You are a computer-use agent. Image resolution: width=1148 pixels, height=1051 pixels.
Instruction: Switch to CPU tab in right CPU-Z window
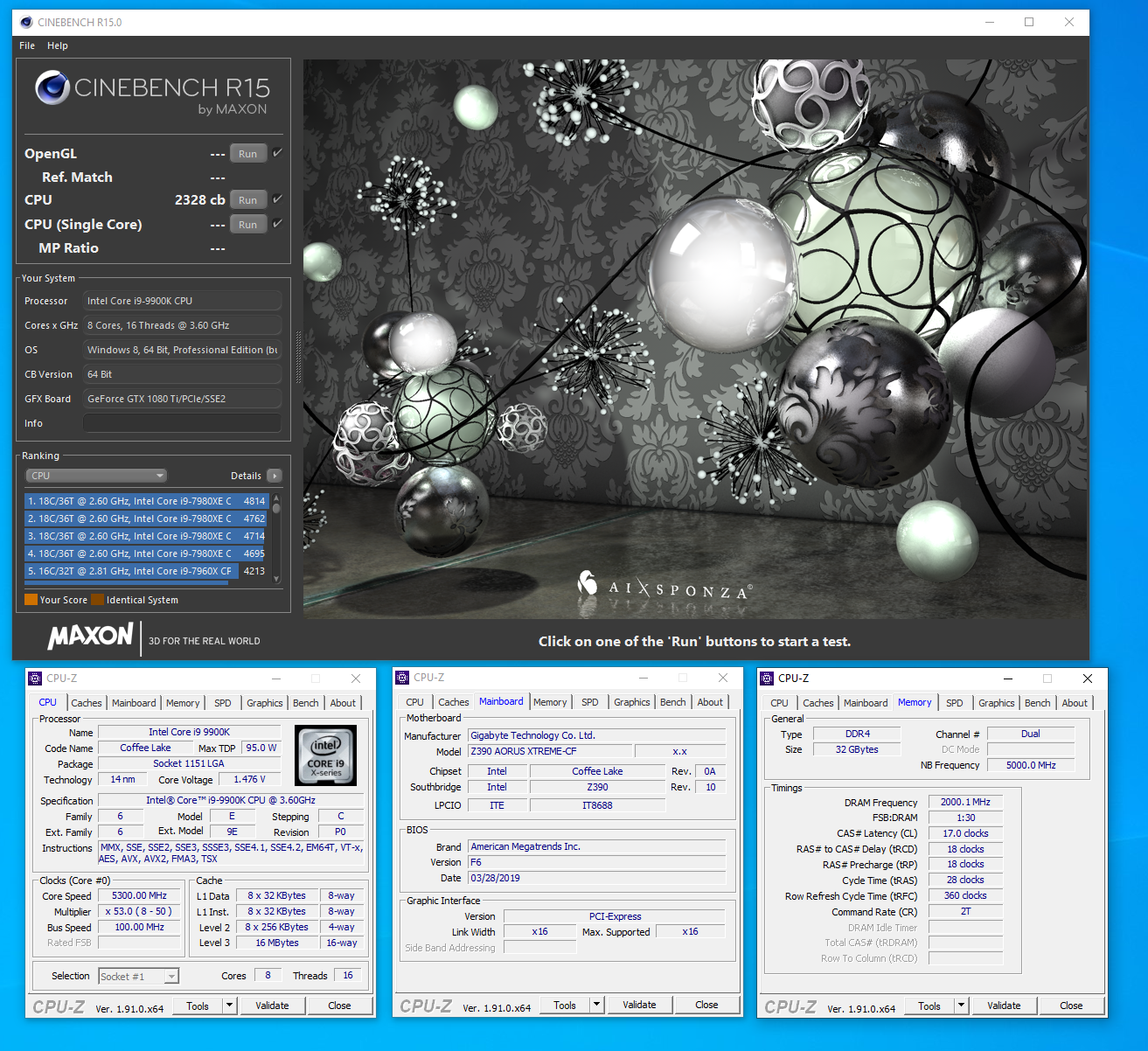click(x=780, y=703)
